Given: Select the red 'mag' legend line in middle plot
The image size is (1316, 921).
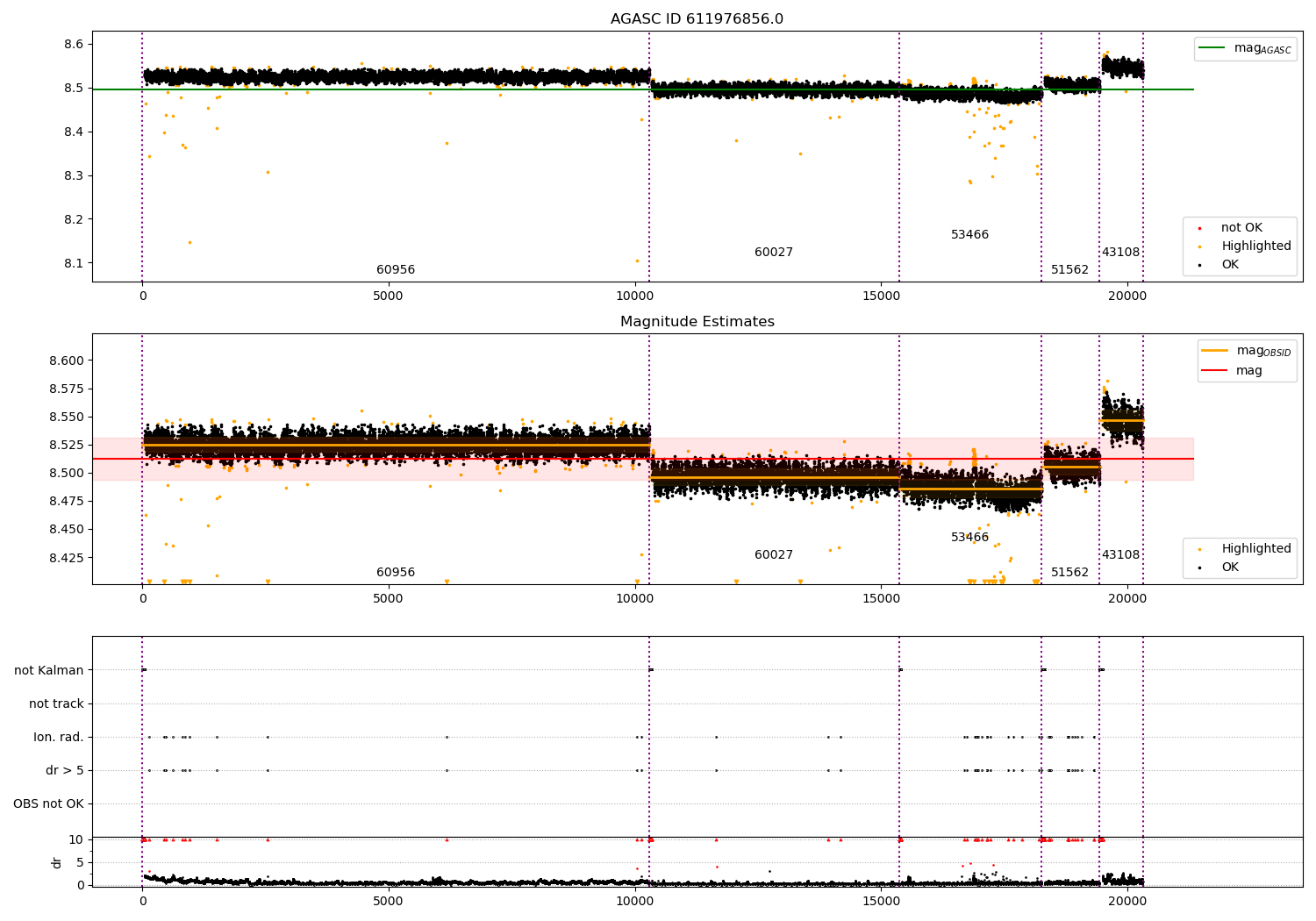Looking at the screenshot, I should [x=1214, y=370].
